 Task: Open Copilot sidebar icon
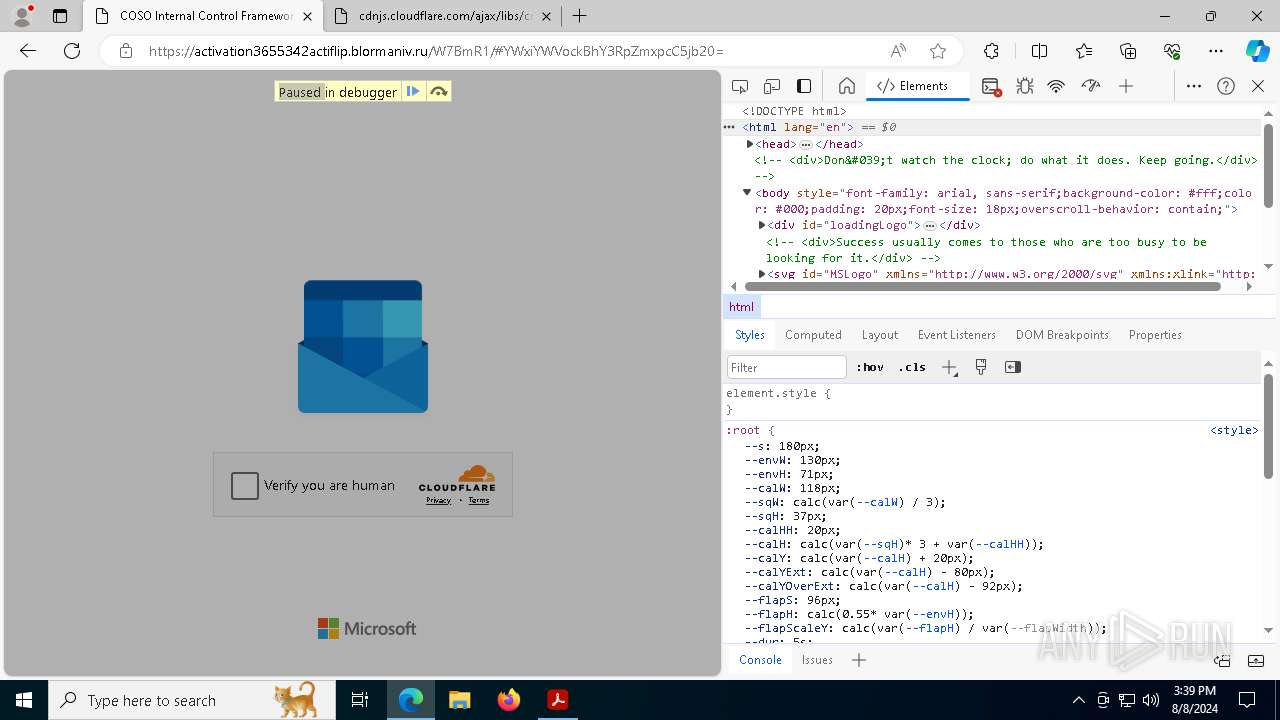point(1257,51)
